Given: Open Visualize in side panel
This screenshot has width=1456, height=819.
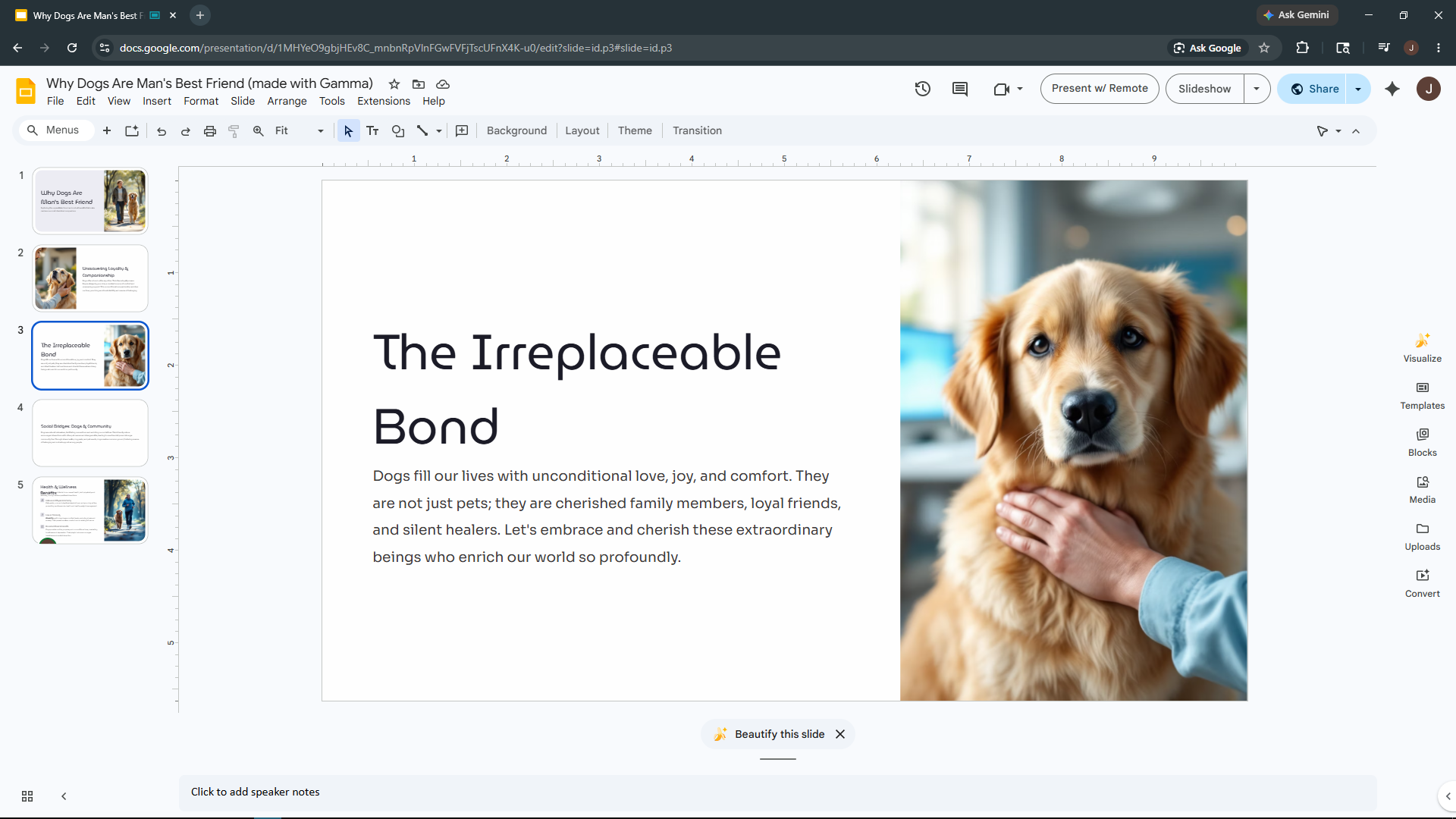Looking at the screenshot, I should [1423, 348].
